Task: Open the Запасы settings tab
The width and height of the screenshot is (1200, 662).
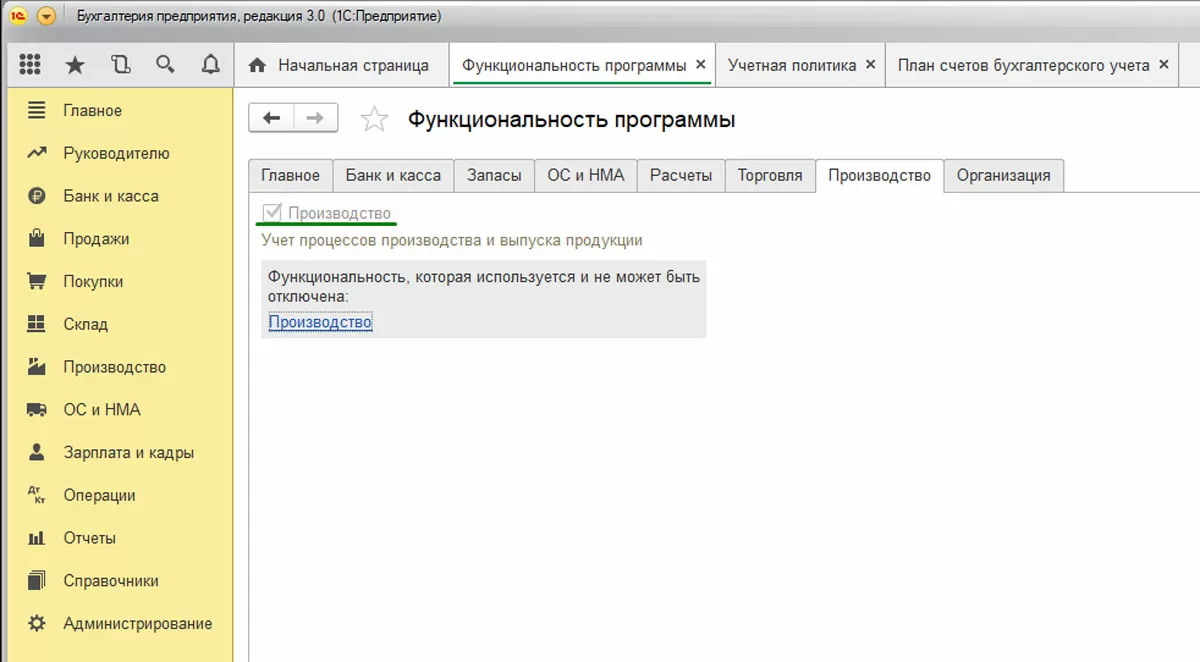Action: coord(494,175)
